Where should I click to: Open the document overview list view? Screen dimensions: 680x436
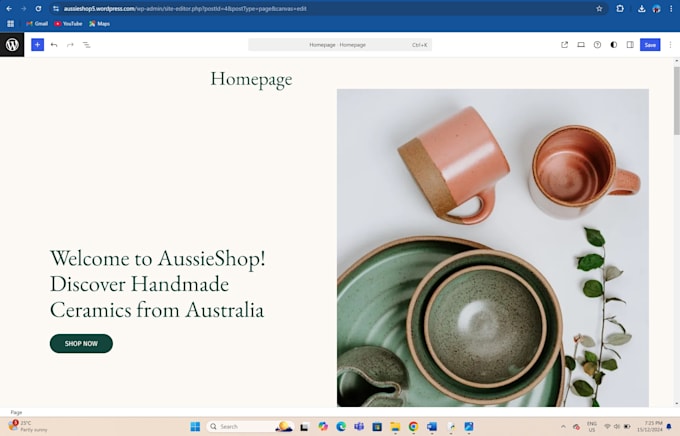click(87, 45)
